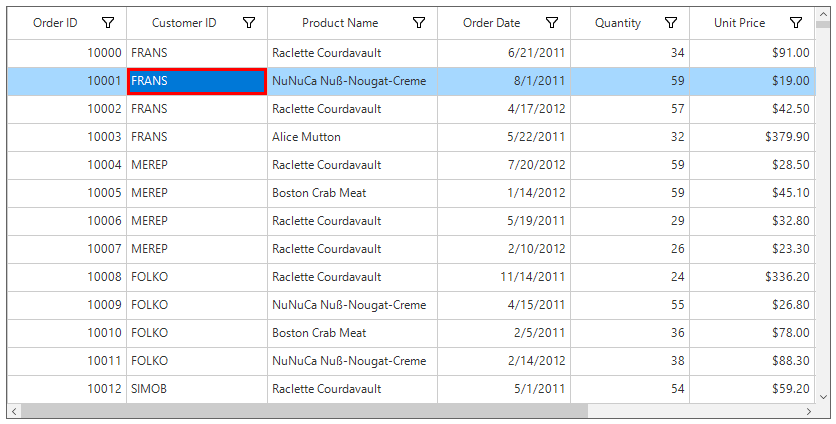This screenshot has width=836, height=424.
Task: Sort by the Product Name header
Action: point(340,23)
